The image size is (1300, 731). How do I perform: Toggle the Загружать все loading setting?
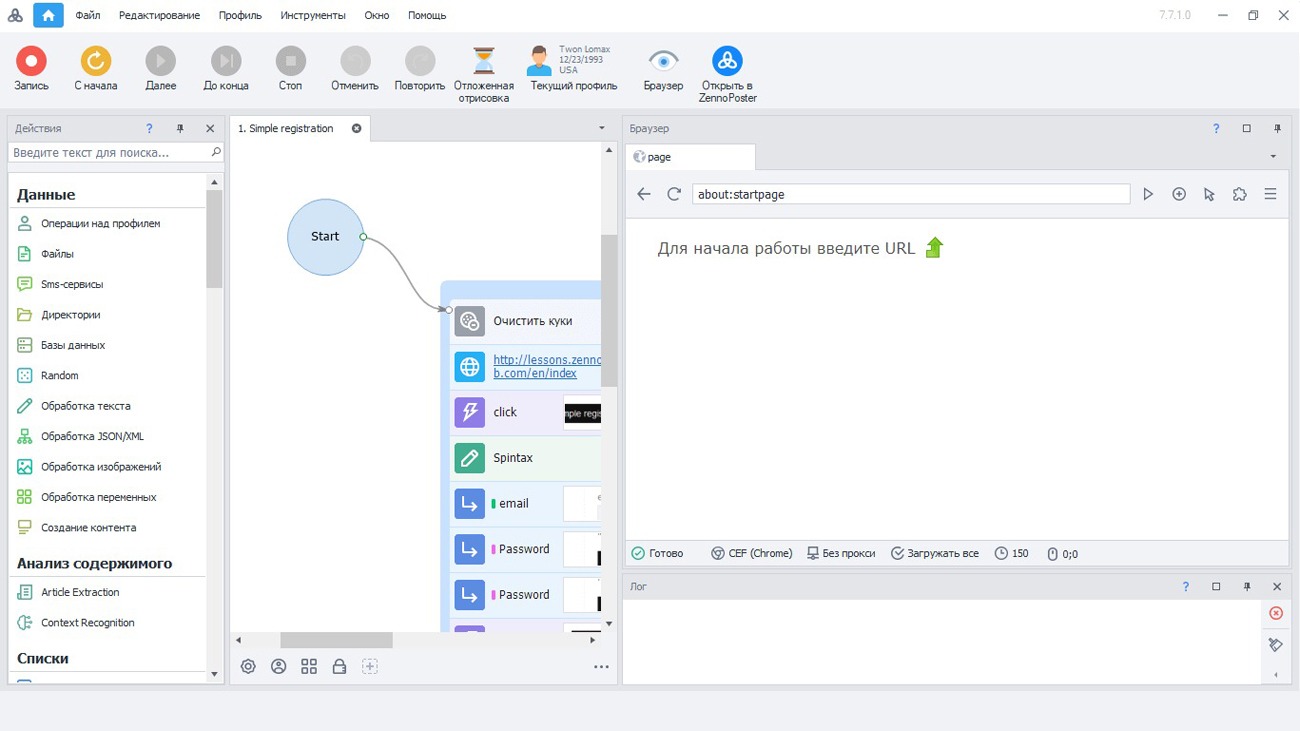(x=934, y=553)
